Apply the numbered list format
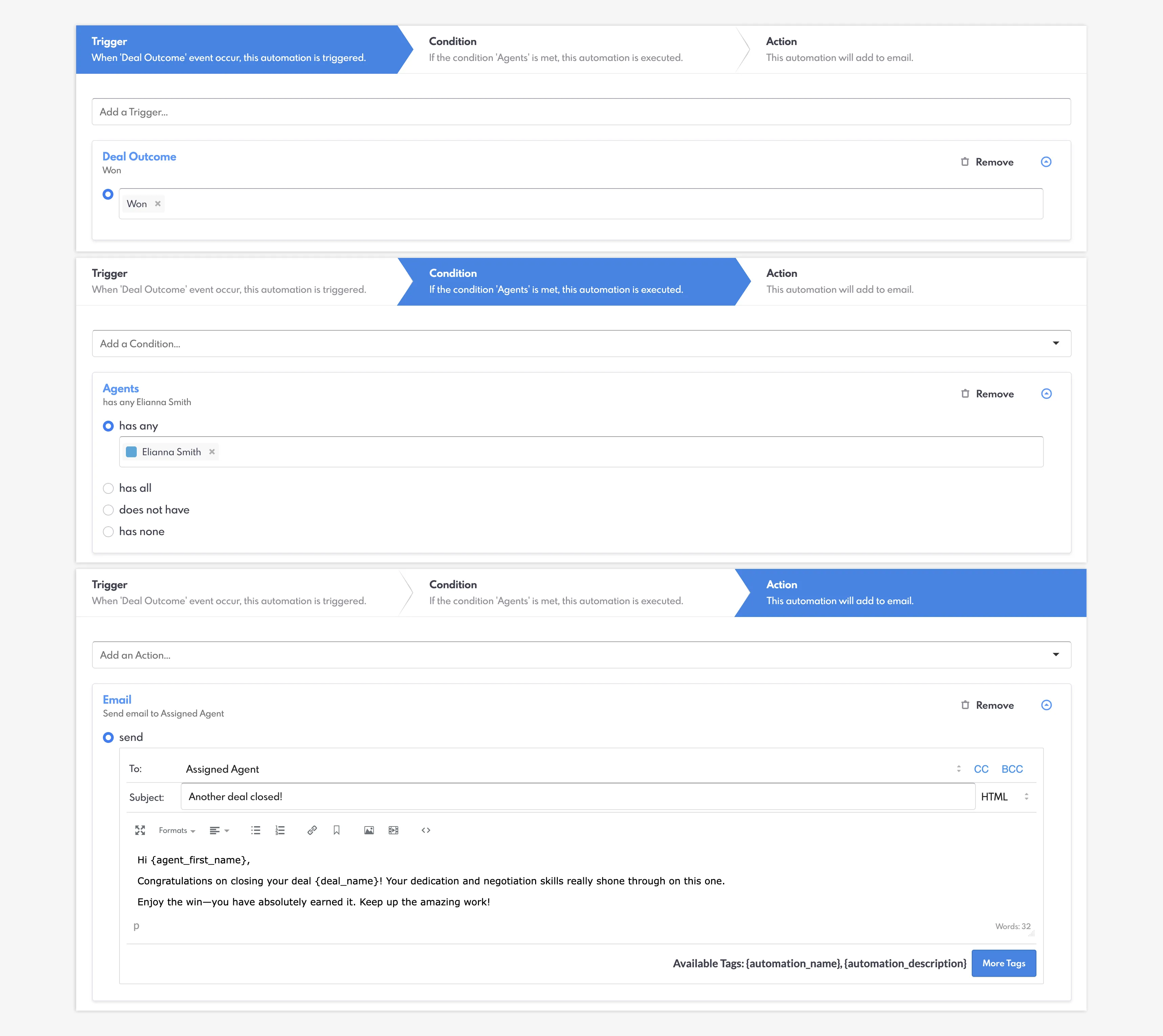 click(x=280, y=831)
